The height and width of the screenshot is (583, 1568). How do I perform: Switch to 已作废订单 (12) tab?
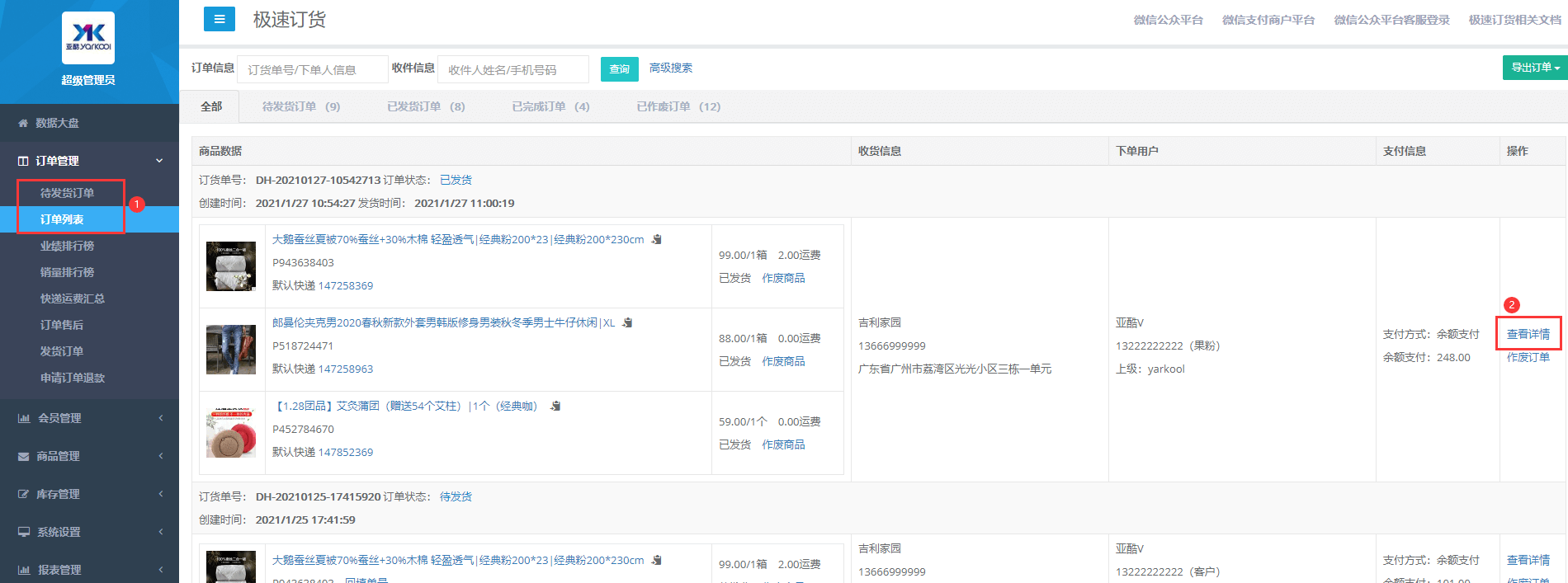click(x=678, y=106)
